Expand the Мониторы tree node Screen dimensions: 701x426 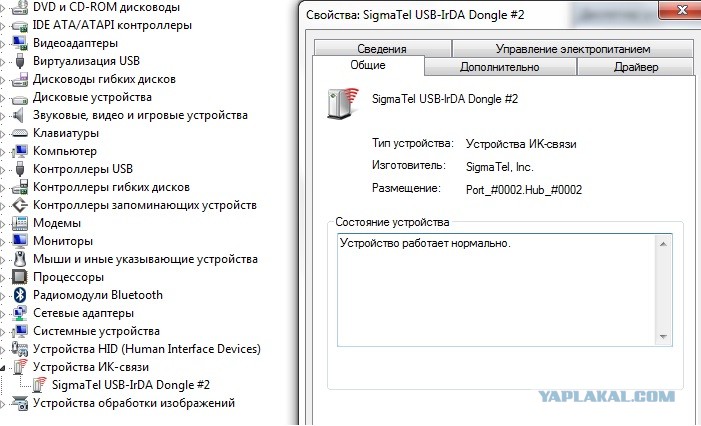3,242
